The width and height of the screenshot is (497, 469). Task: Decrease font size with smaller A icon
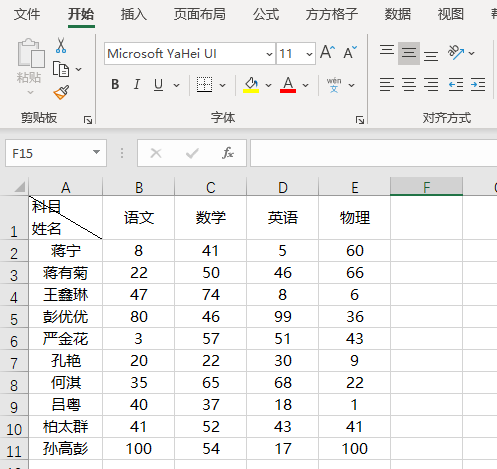point(350,52)
